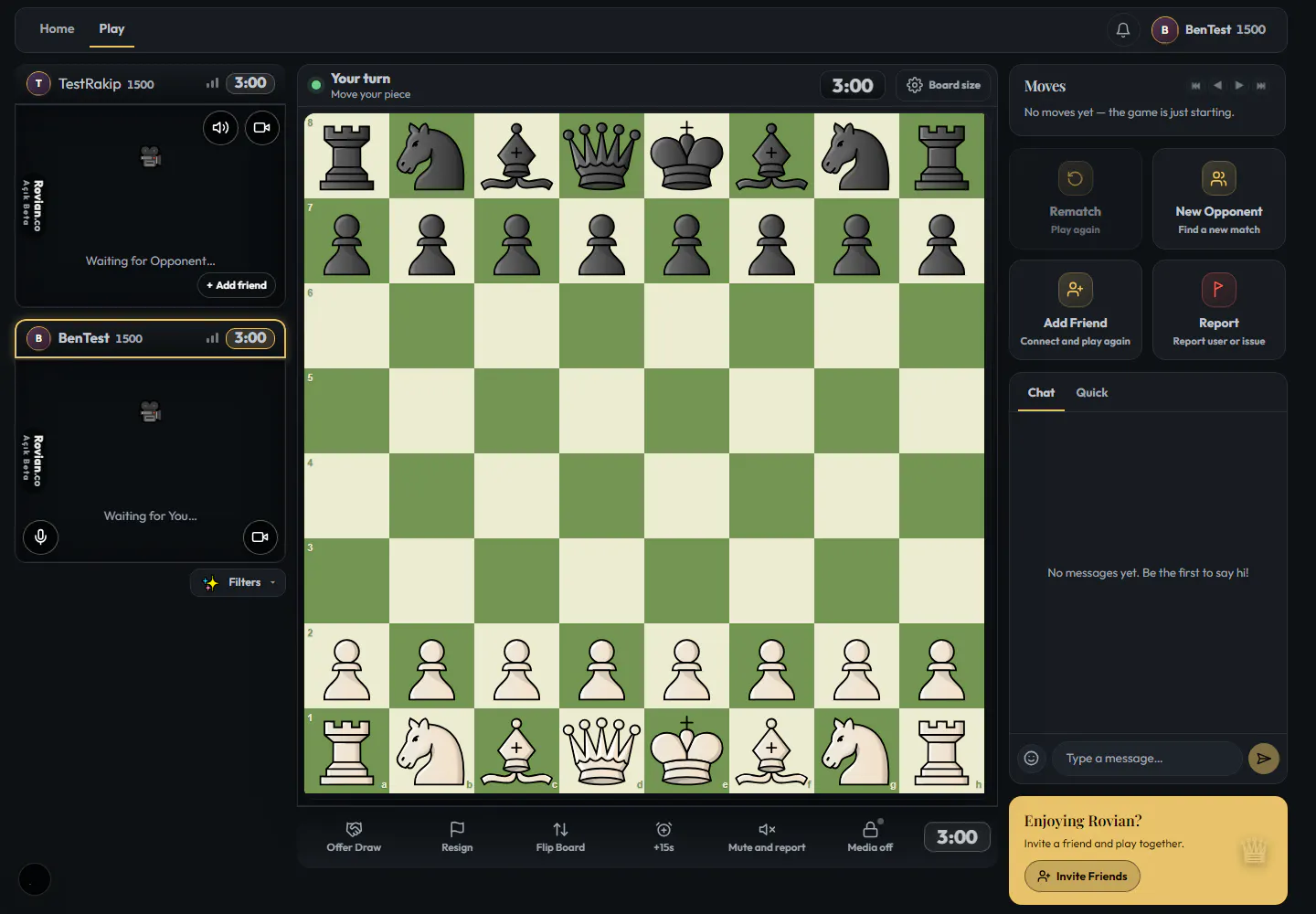Image resolution: width=1316 pixels, height=914 pixels.
Task: Select the Chat tab
Action: 1041,393
